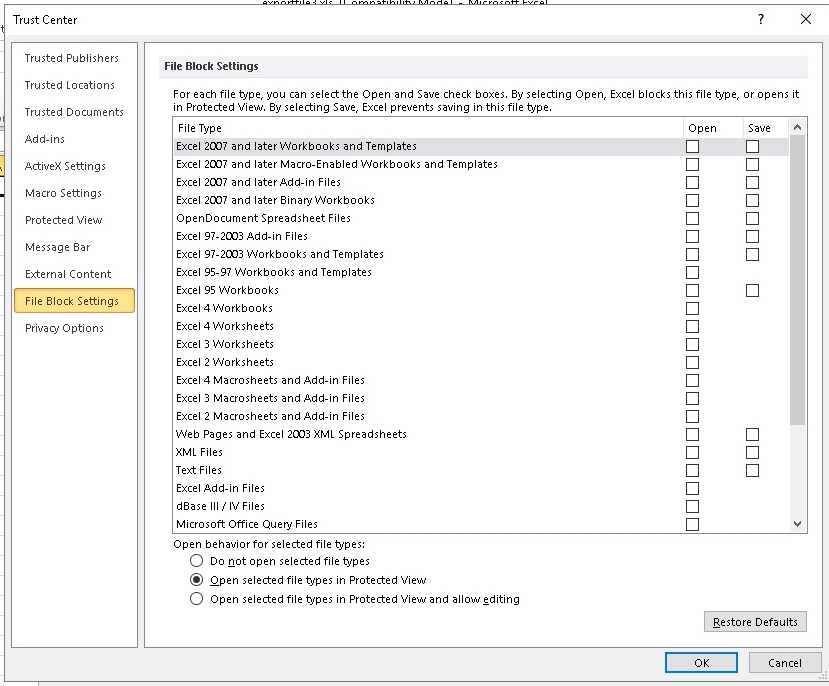Open ActiveX Settings section
The image size is (829, 686).
[65, 166]
